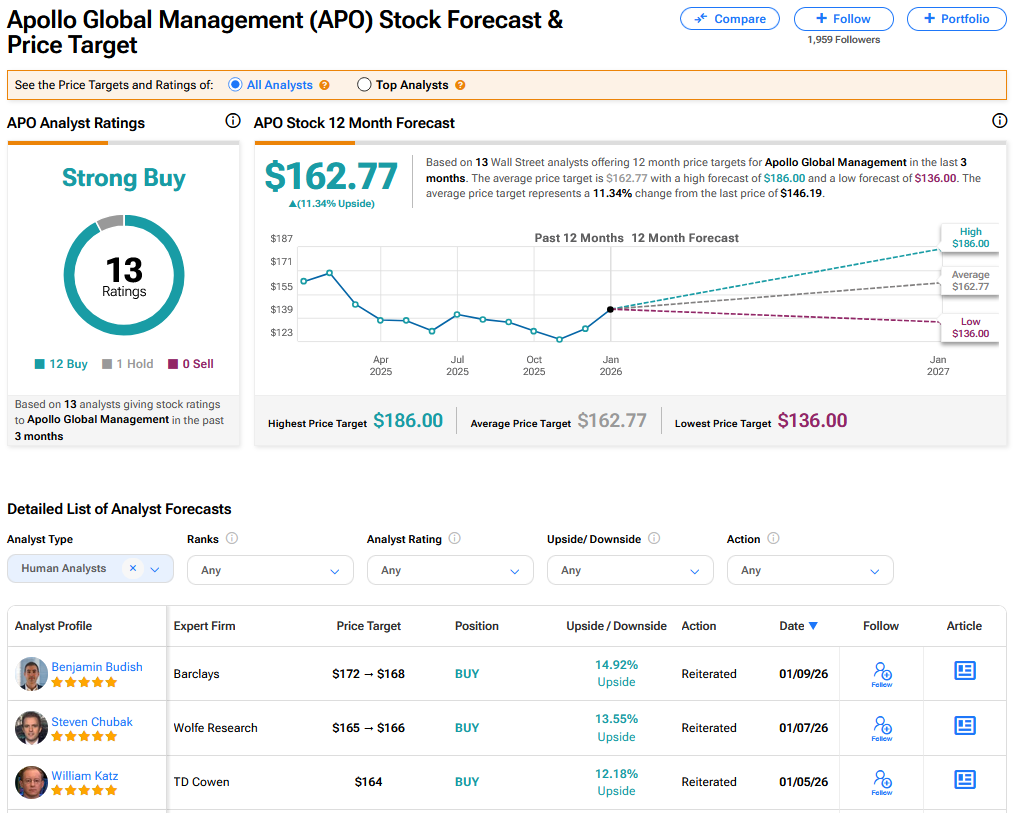The width and height of the screenshot is (1017, 813).
Task: Add APO to Portfolio
Action: pyautogui.click(x=956, y=19)
